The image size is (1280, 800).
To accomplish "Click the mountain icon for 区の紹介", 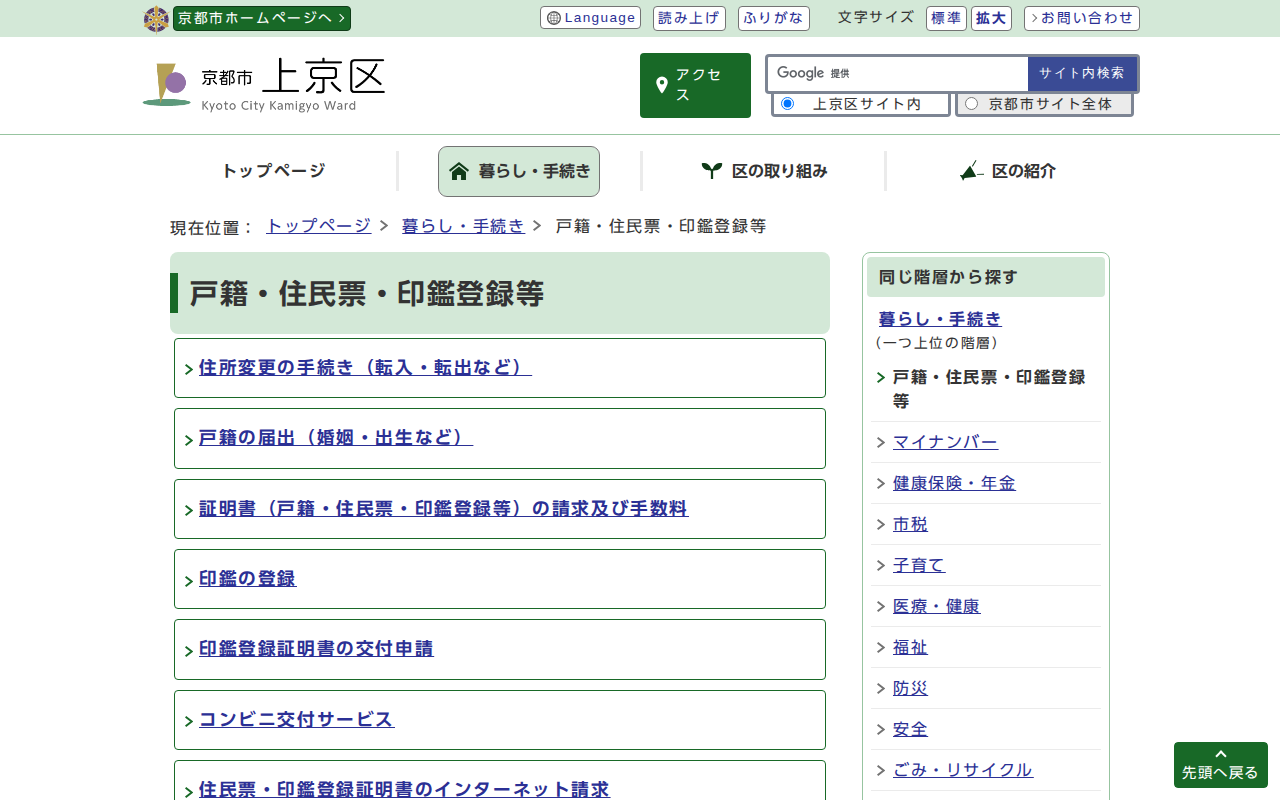I will [x=971, y=171].
